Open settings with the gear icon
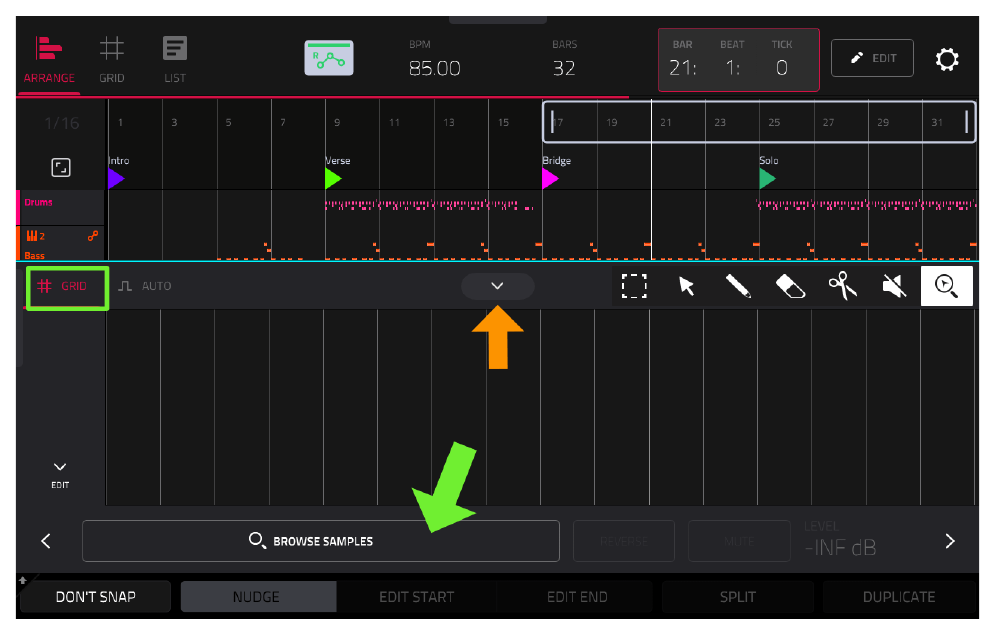This screenshot has width=996, height=636. point(947,59)
